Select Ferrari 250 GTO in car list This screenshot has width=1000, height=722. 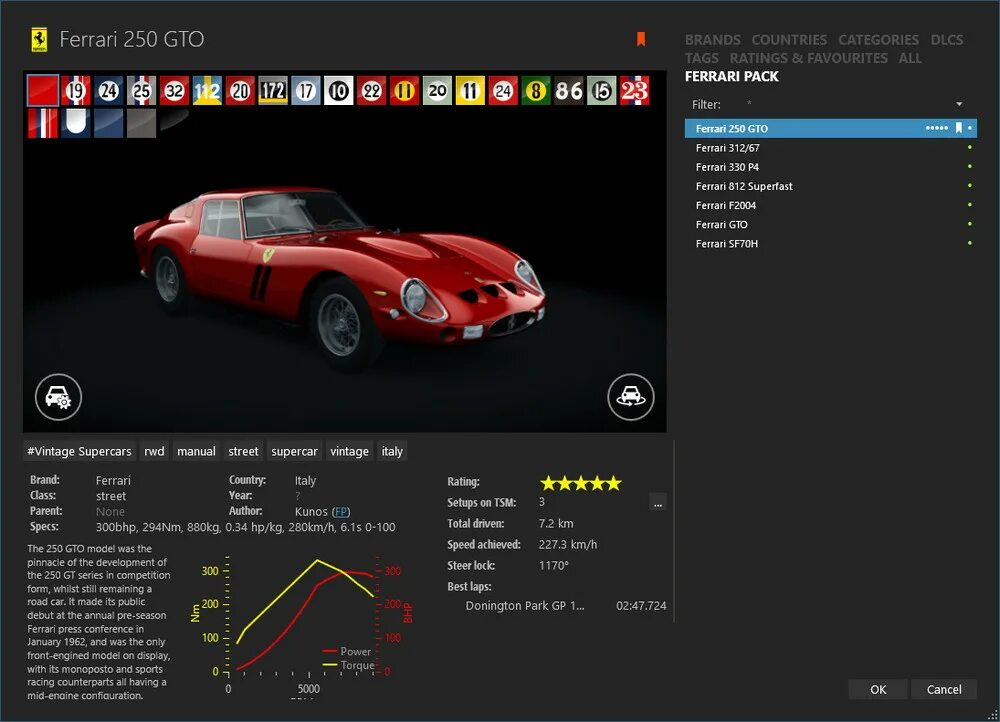tap(830, 128)
